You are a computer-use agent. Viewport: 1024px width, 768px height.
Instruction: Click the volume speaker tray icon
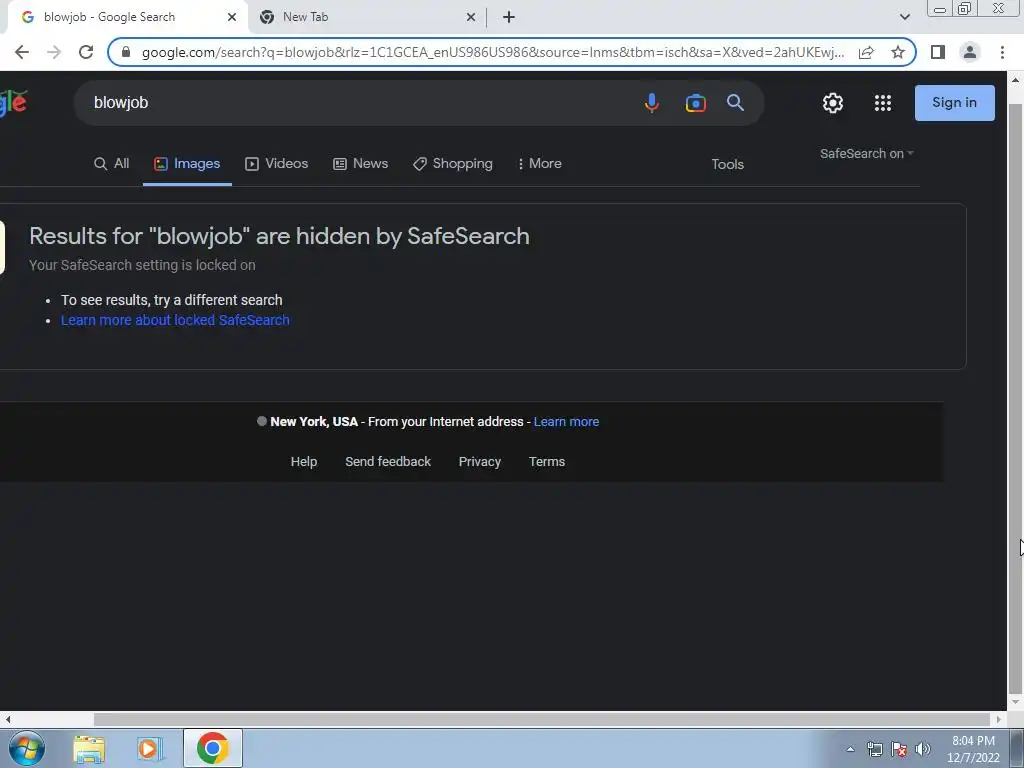(923, 749)
